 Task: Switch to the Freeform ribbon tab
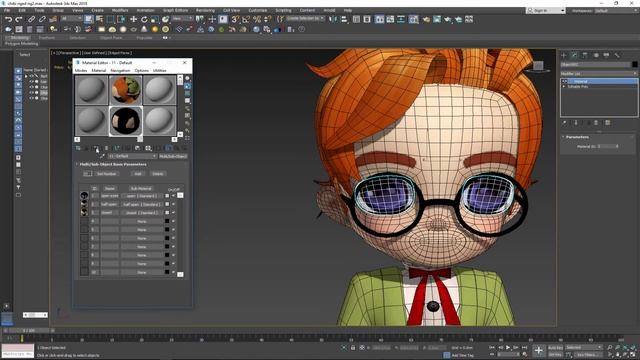point(47,38)
